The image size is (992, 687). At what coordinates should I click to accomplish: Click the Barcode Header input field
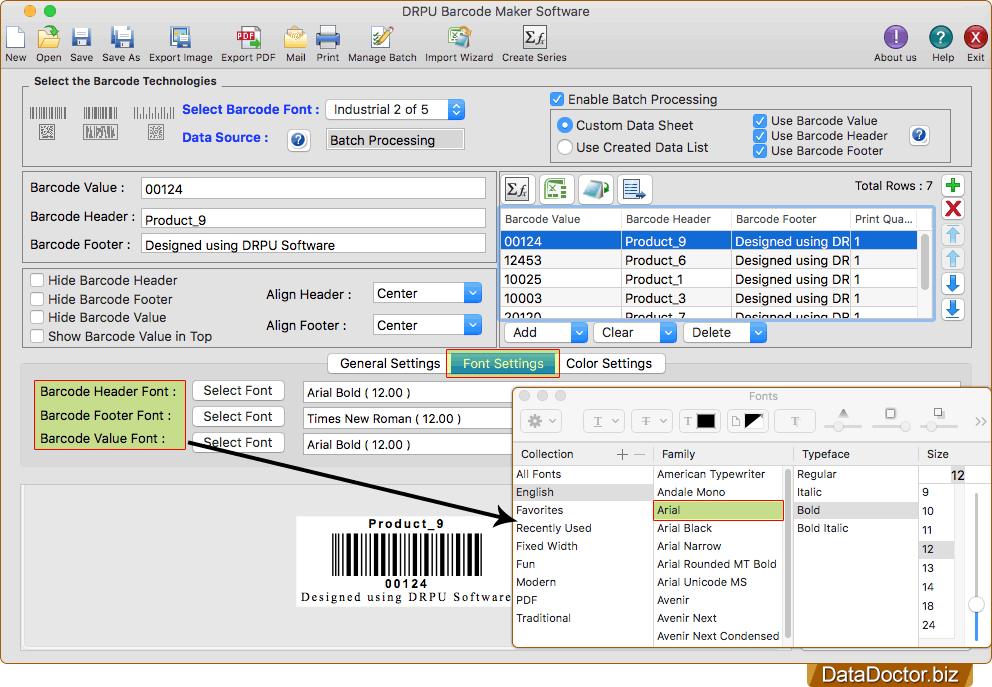[x=313, y=218]
